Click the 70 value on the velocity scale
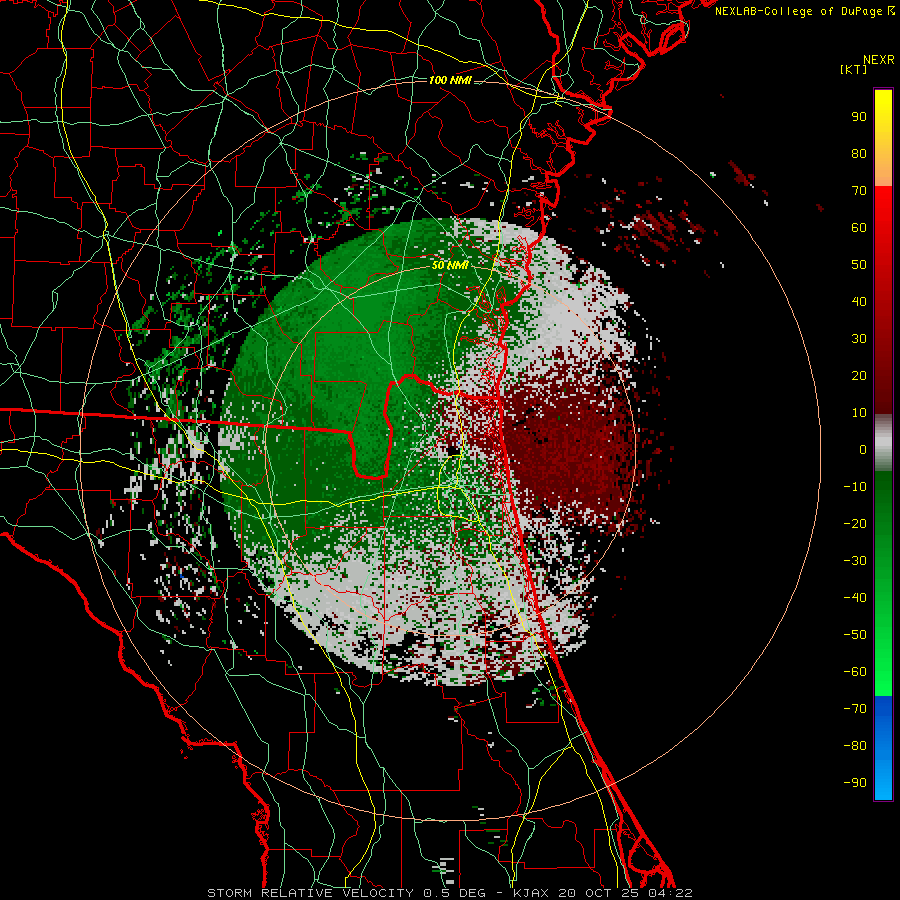 point(859,191)
